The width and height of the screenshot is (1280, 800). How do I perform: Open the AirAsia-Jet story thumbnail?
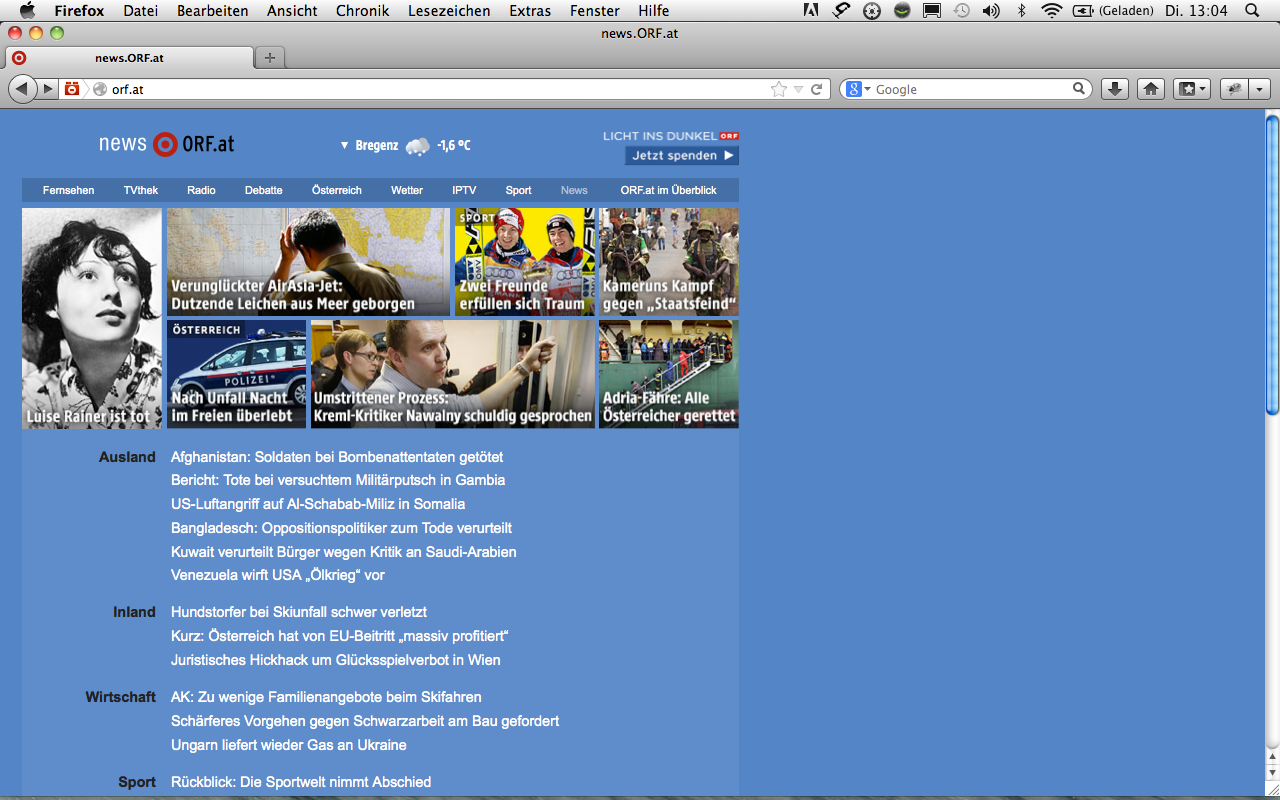click(308, 262)
